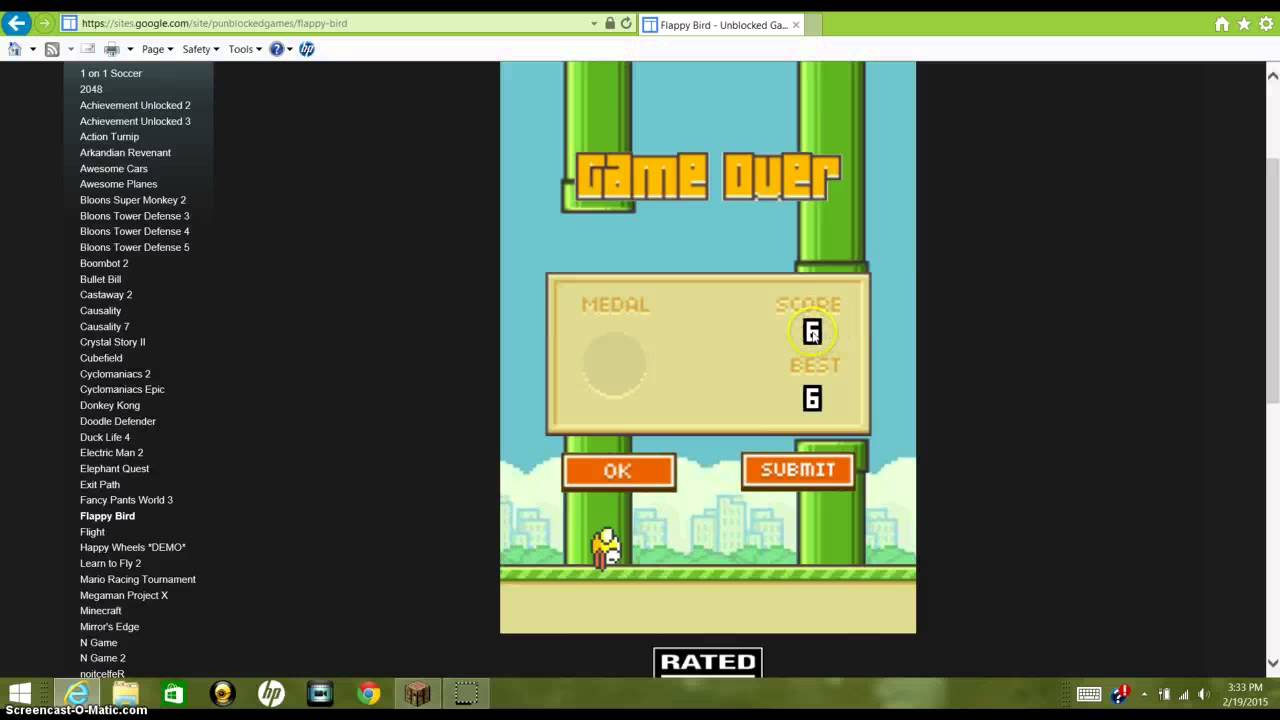The width and height of the screenshot is (1280, 720).
Task: Open the video camera app in taskbar
Action: 320,693
